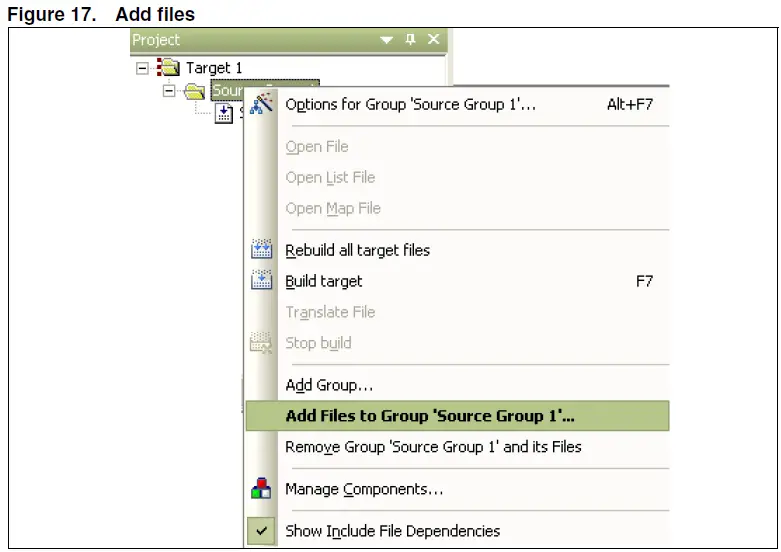Viewport: 781px width, 552px height.
Task: Click the Build target icon
Action: coord(261,281)
